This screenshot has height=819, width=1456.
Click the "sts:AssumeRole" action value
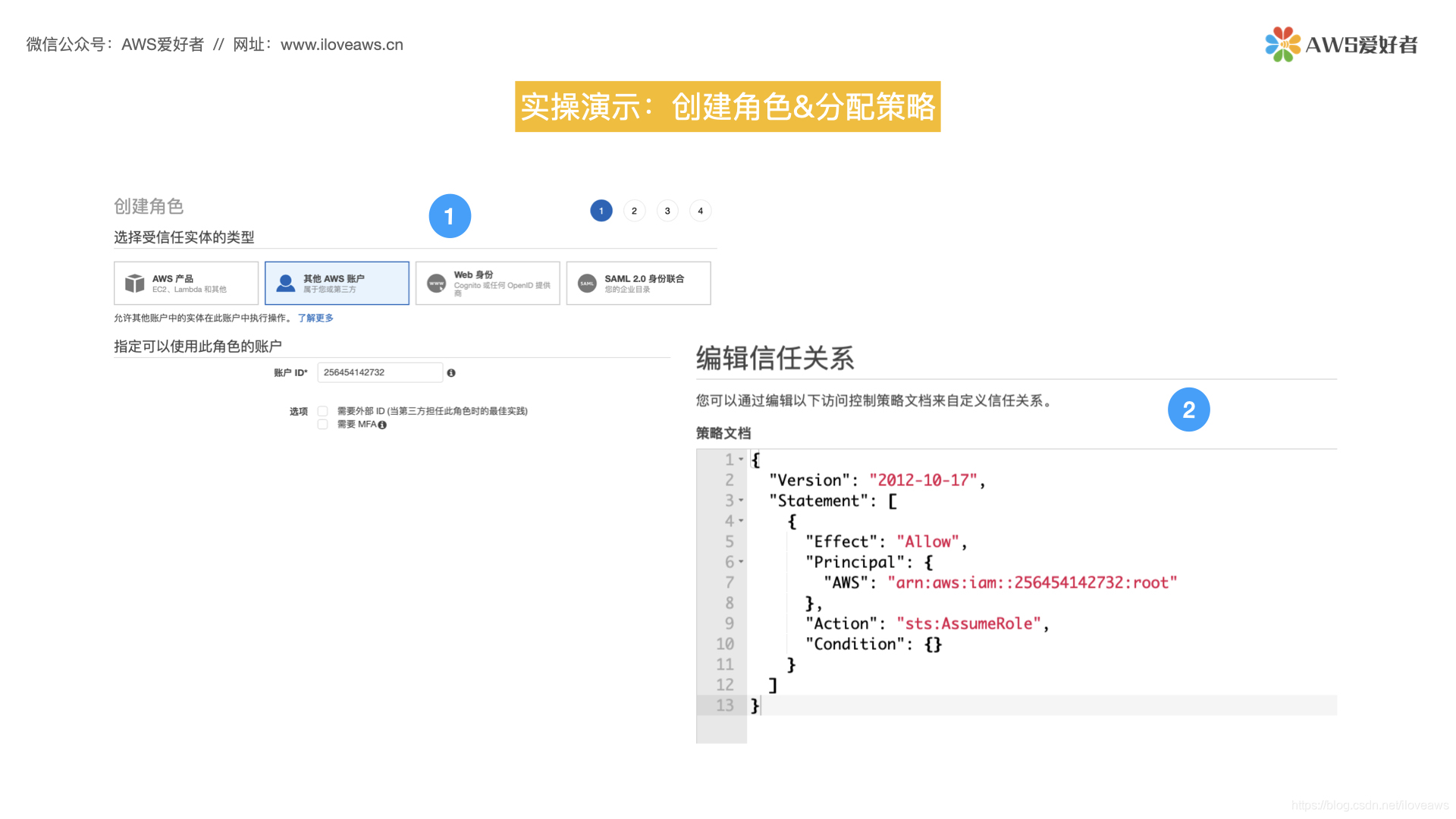(968, 623)
